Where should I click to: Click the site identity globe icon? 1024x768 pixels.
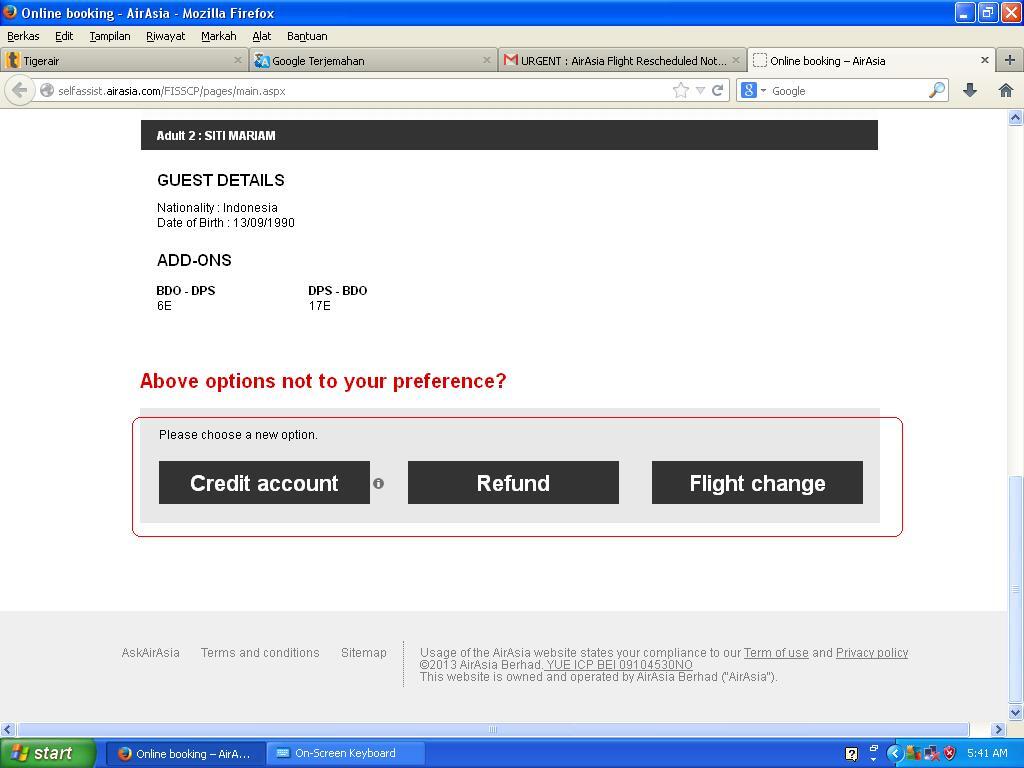coord(47,91)
